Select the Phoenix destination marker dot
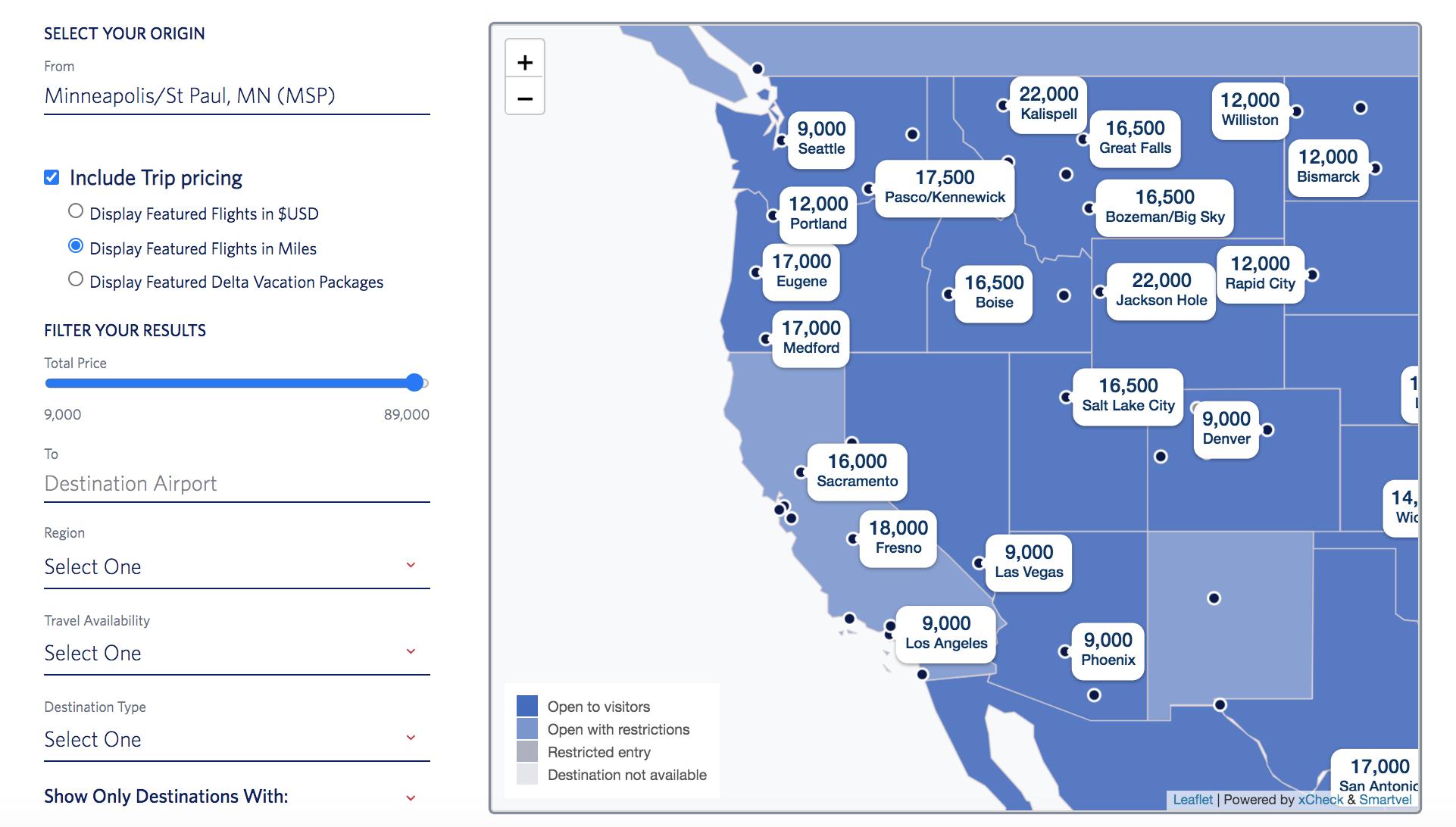This screenshot has height=827, width=1456. [1065, 651]
